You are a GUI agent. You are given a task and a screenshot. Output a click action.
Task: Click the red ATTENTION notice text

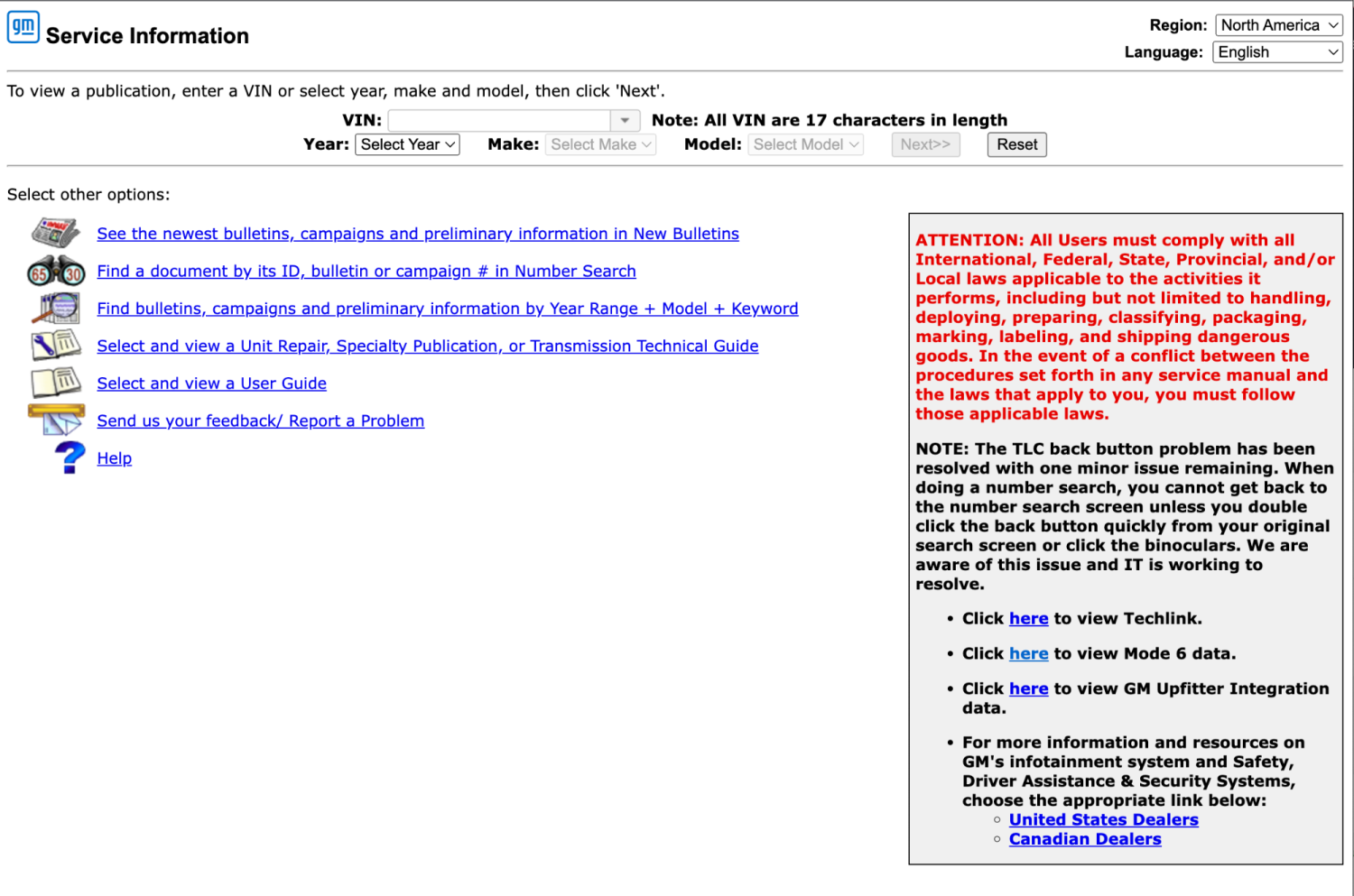1125,327
